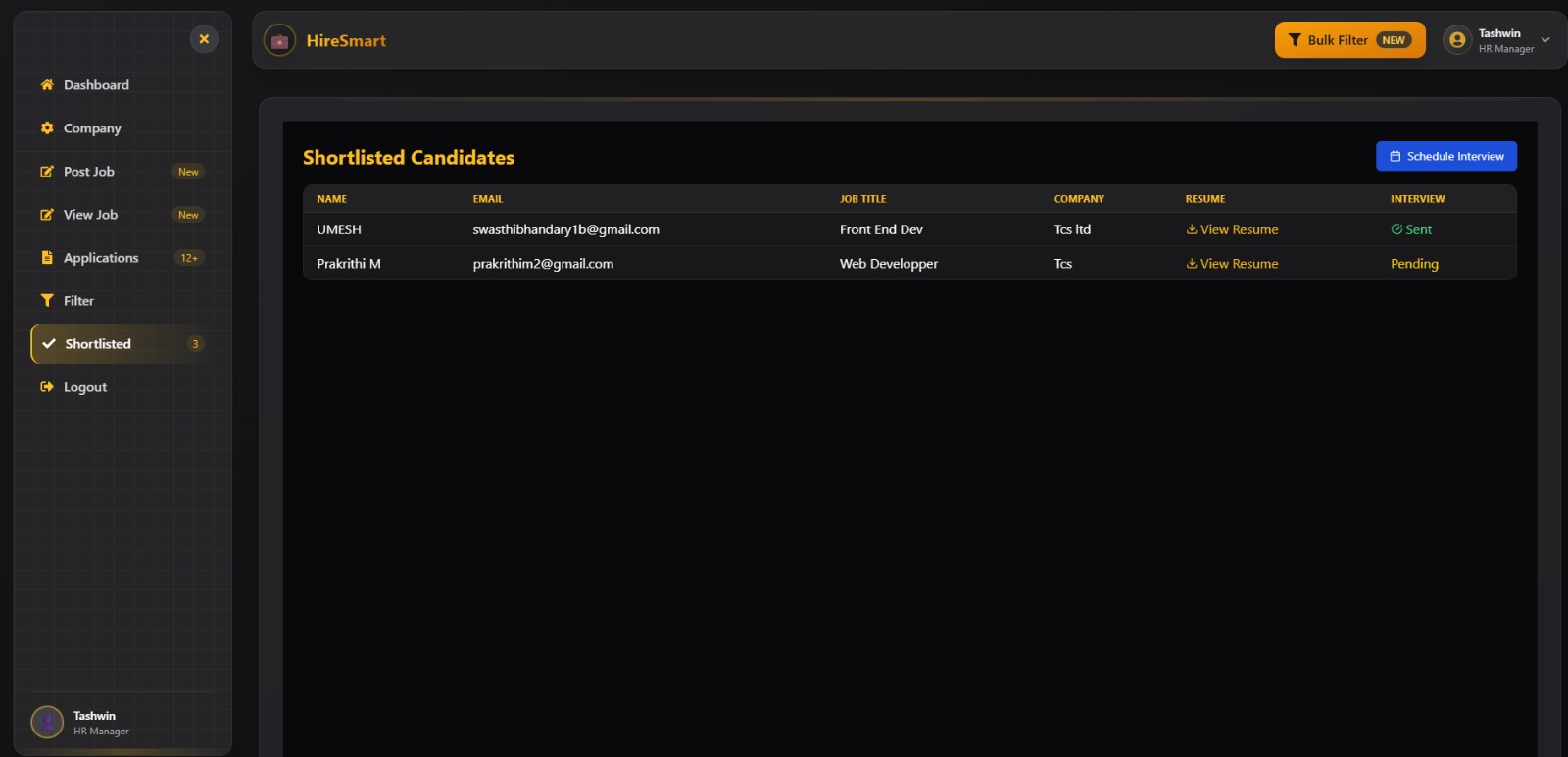The width and height of the screenshot is (1568, 757).
Task: Click the 12+ badge beside Applications
Action: pos(189,258)
